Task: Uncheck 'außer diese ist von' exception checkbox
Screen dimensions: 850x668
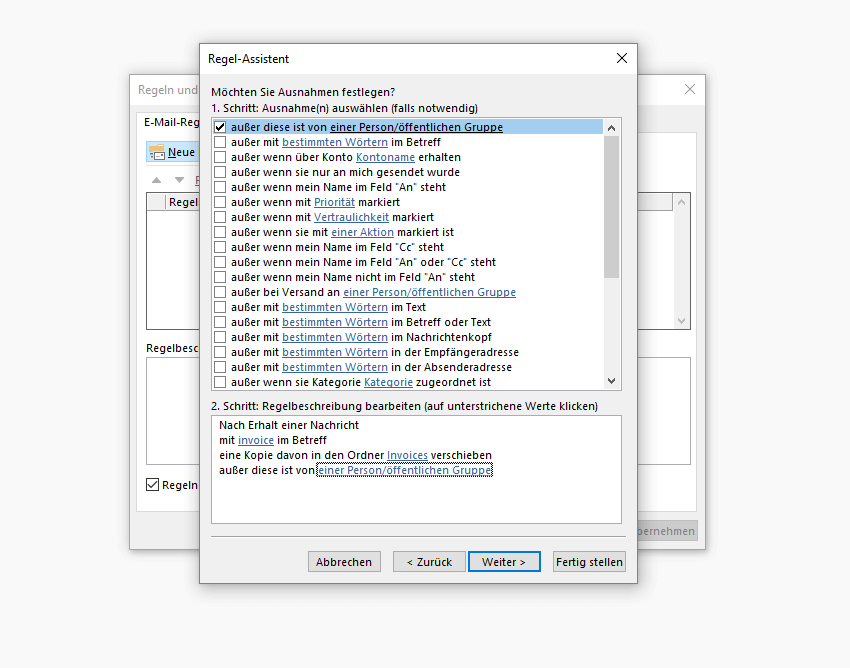Action: tap(220, 128)
